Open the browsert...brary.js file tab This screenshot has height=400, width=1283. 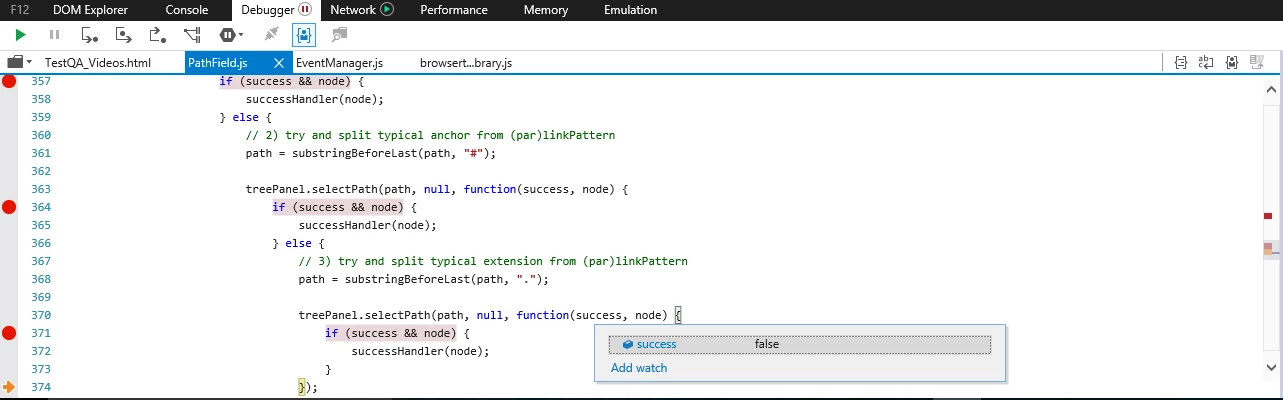click(466, 63)
